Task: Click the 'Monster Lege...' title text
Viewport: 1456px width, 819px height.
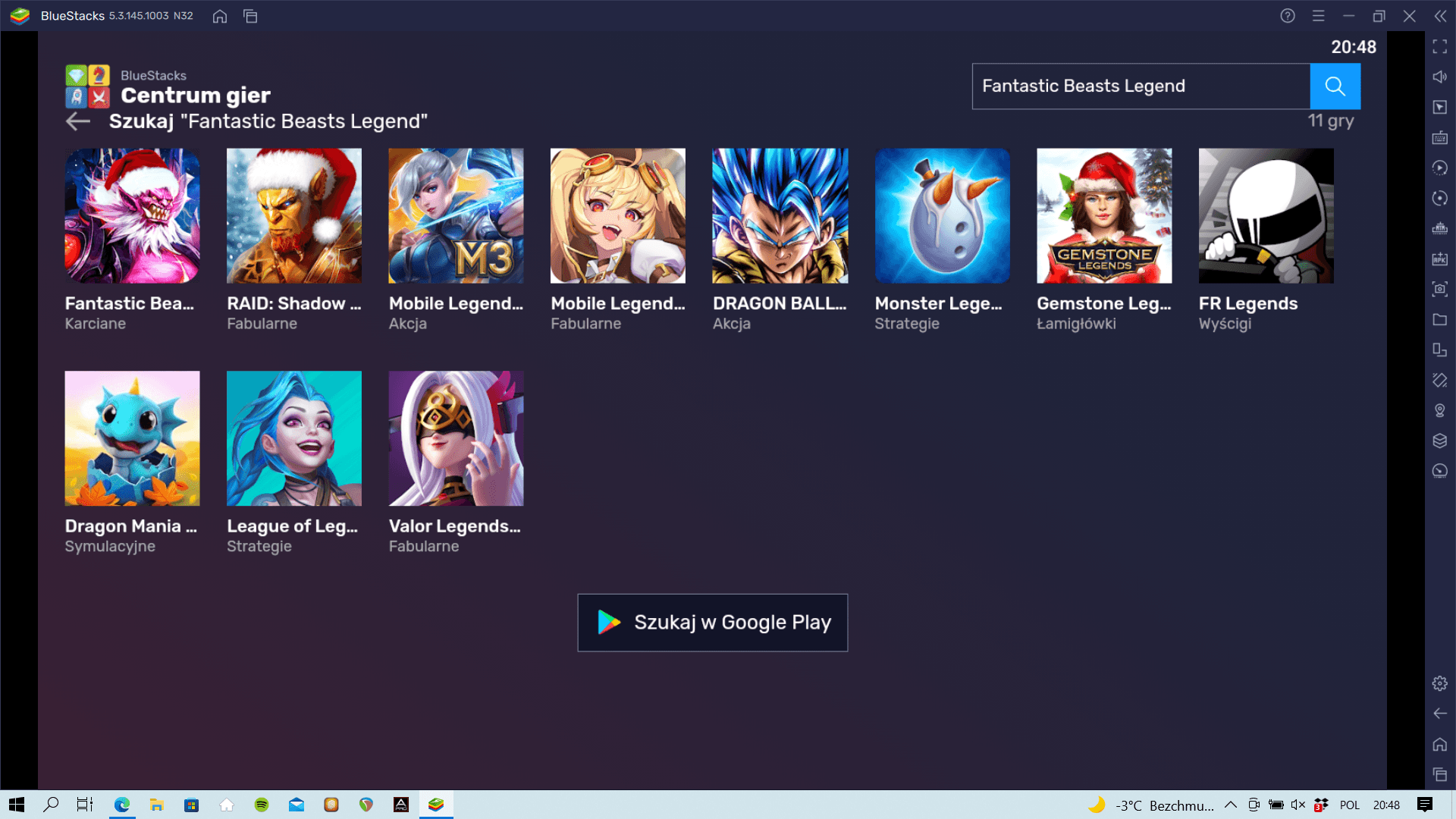Action: 938,303
